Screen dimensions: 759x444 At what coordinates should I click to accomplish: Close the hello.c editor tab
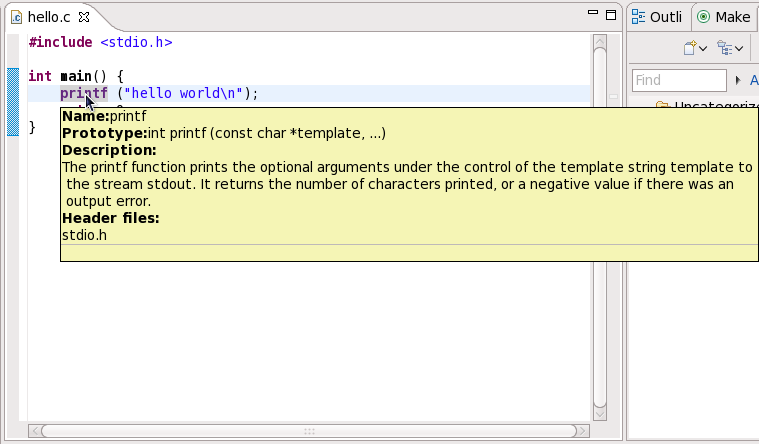click(x=83, y=17)
